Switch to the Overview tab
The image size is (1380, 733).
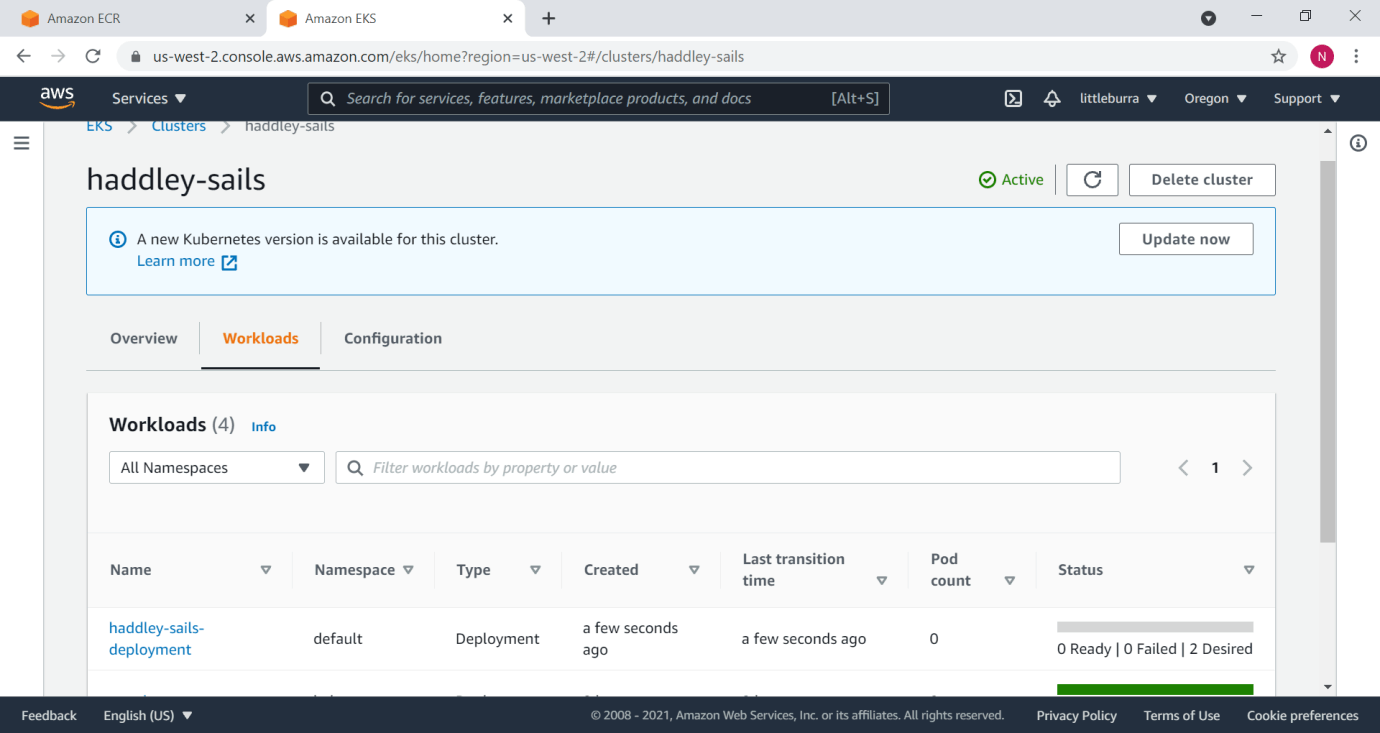coord(144,338)
